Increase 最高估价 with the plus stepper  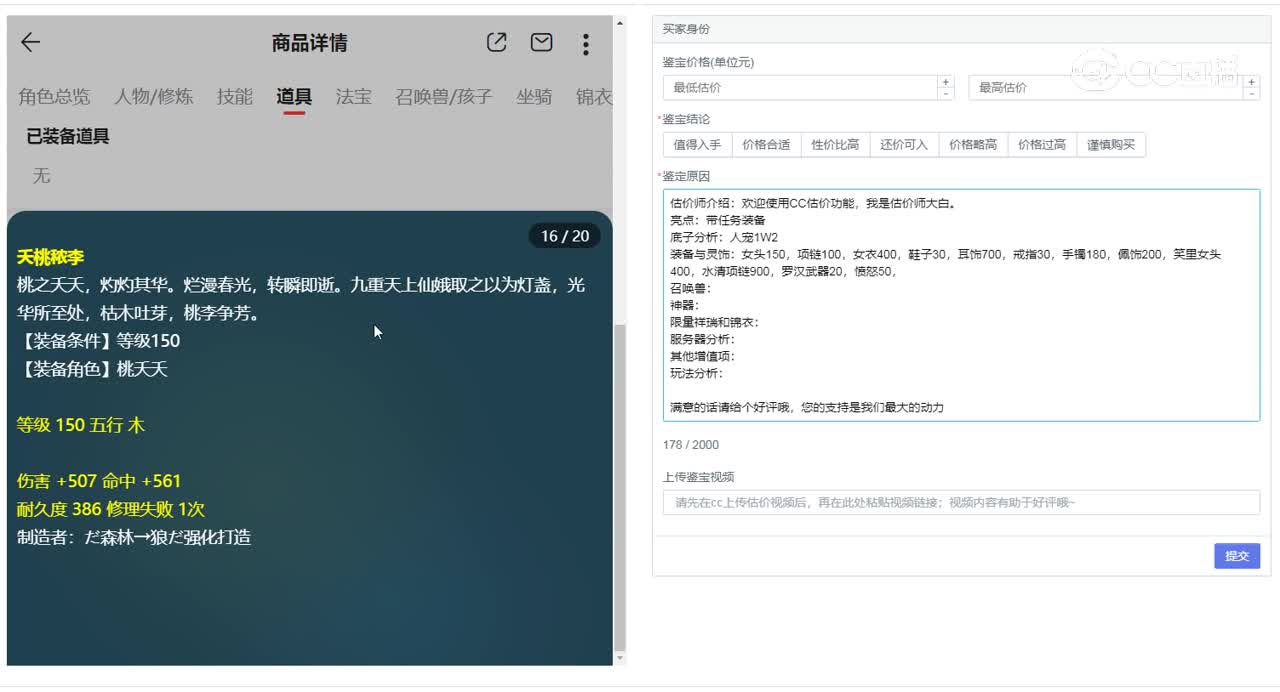[x=1250, y=82]
